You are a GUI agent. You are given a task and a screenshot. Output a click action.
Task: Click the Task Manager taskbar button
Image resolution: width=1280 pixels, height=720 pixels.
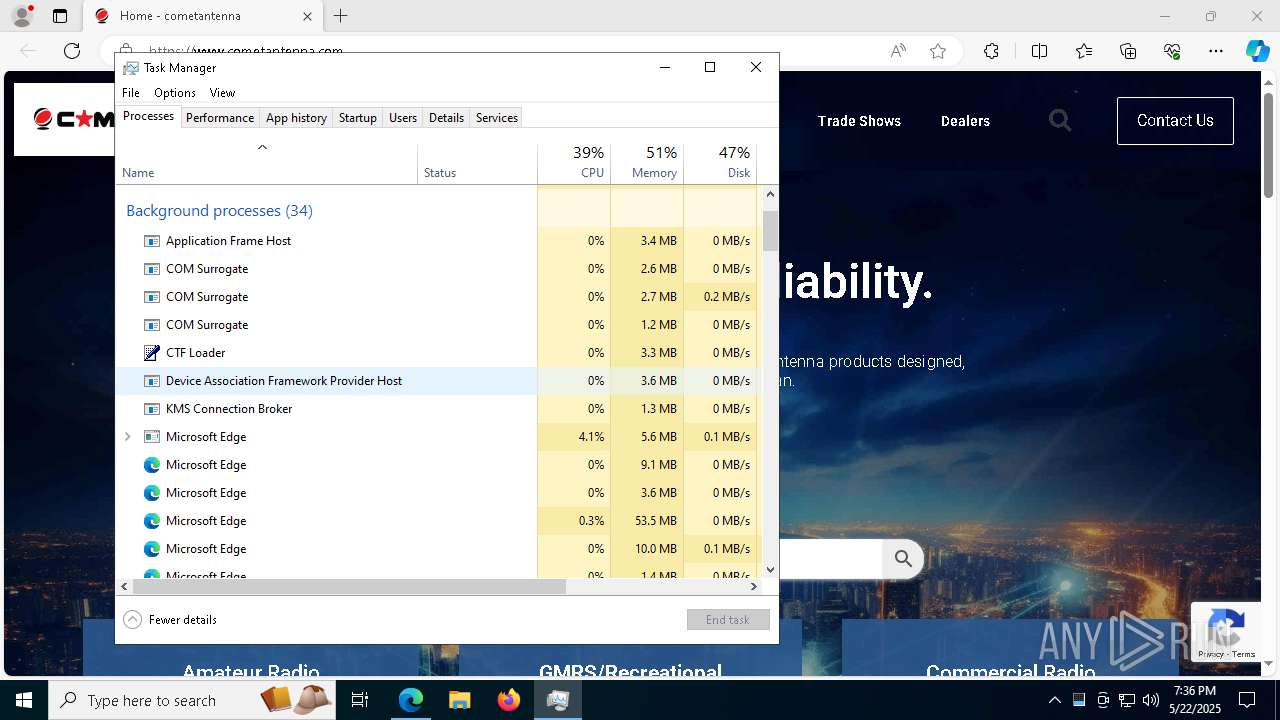click(x=558, y=700)
